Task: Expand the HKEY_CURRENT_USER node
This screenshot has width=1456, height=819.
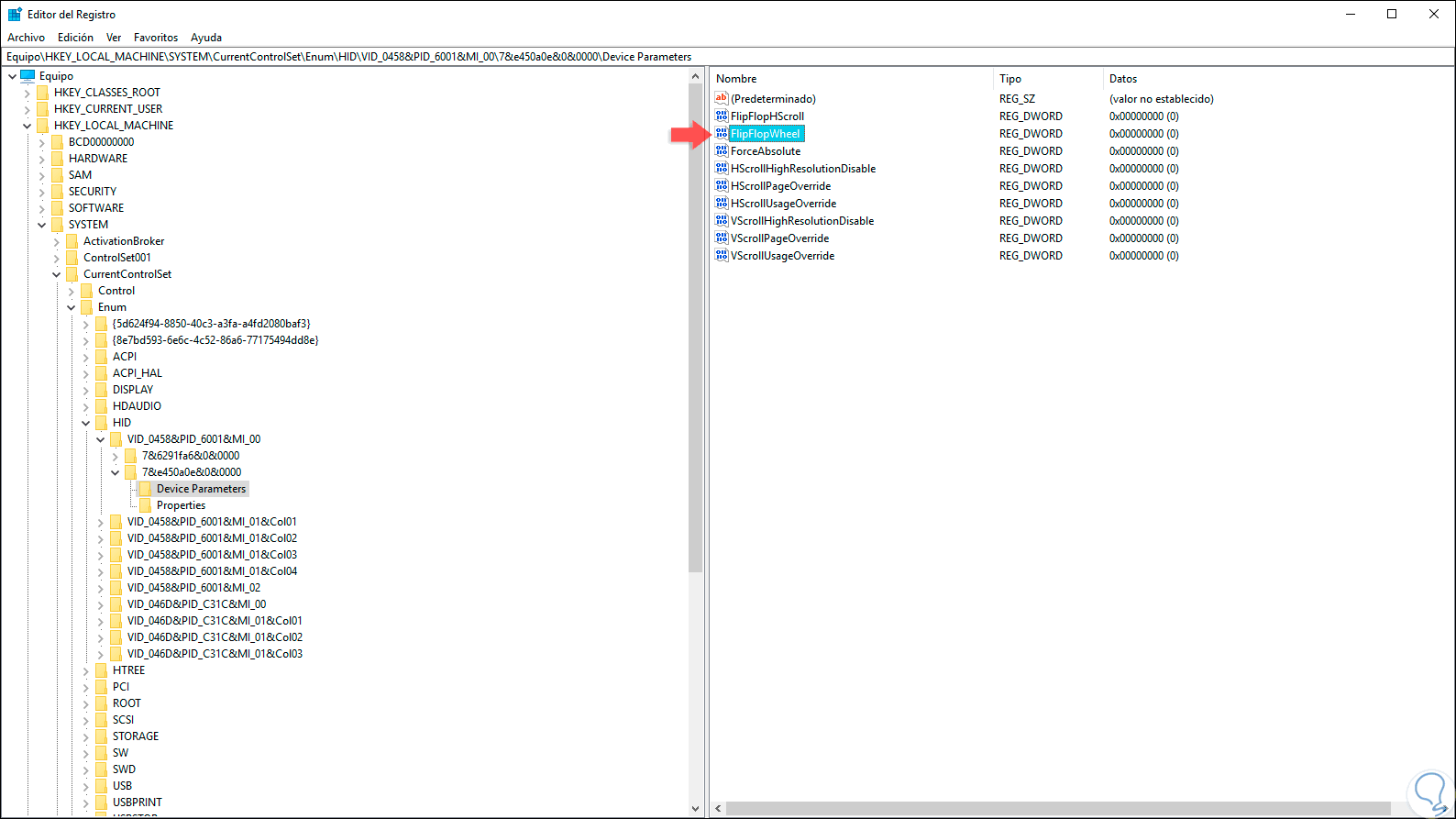Action: (27, 109)
